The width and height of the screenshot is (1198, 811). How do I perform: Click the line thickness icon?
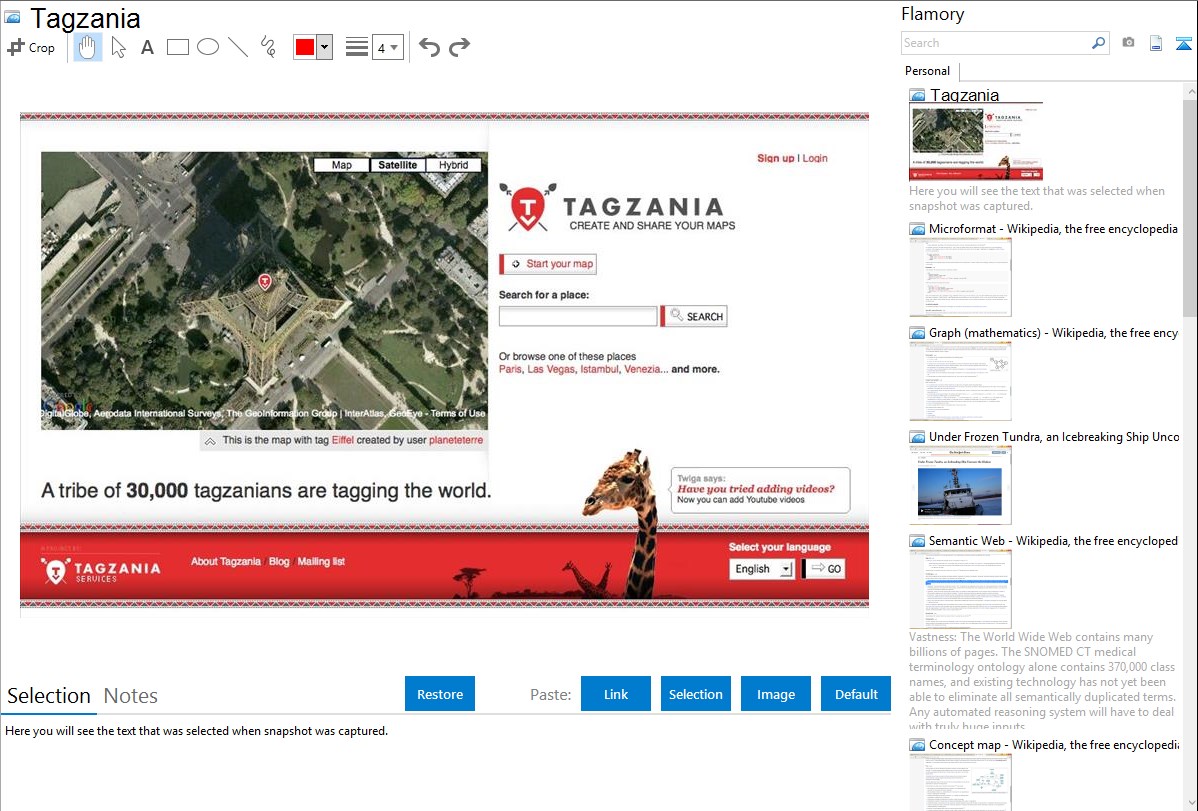pyautogui.click(x=357, y=47)
